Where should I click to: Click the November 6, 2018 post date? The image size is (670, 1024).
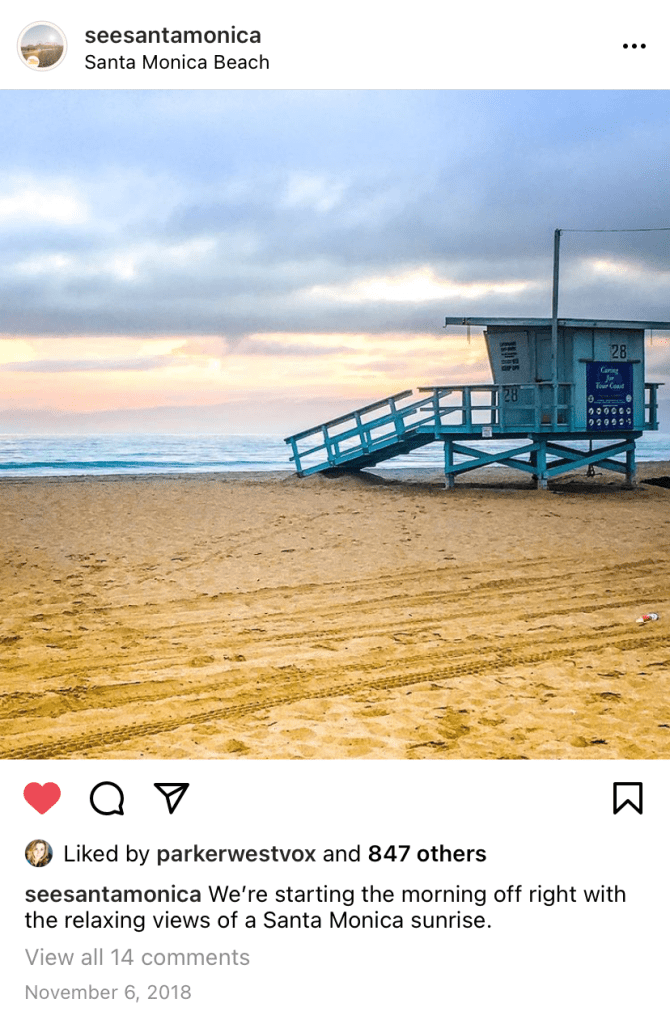108,992
